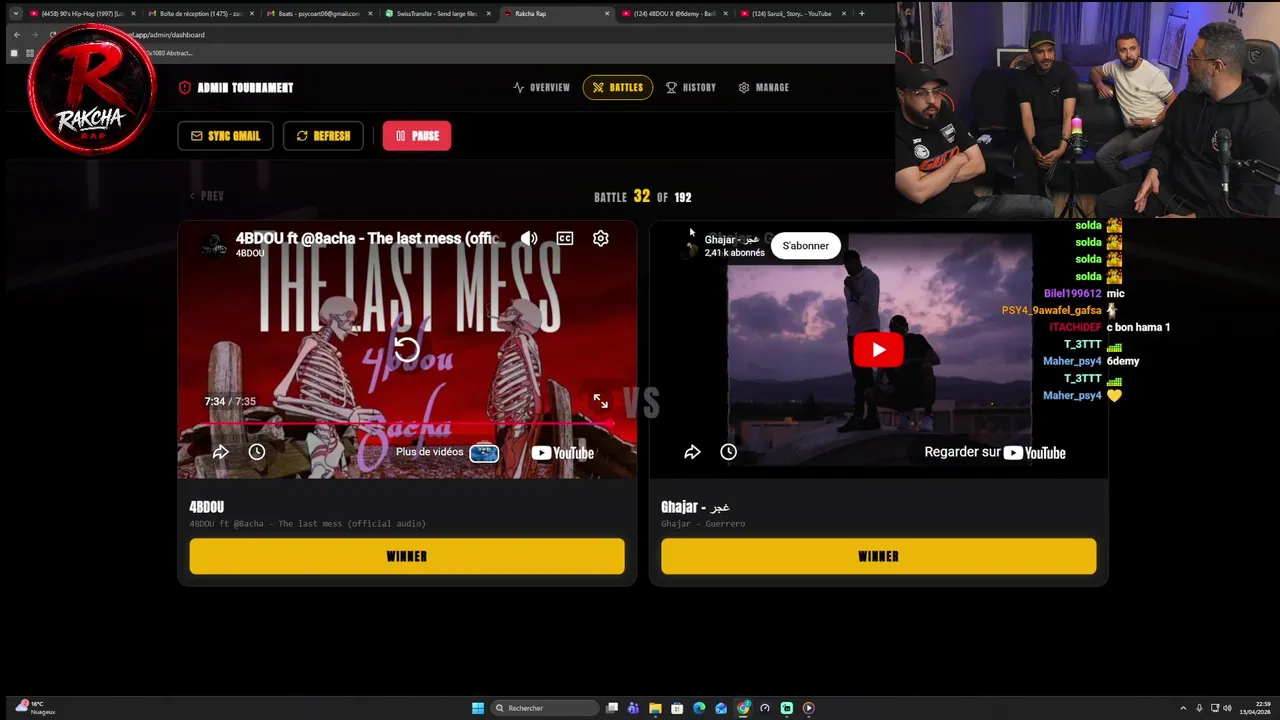Open the 4BDOU video title link

point(368,238)
